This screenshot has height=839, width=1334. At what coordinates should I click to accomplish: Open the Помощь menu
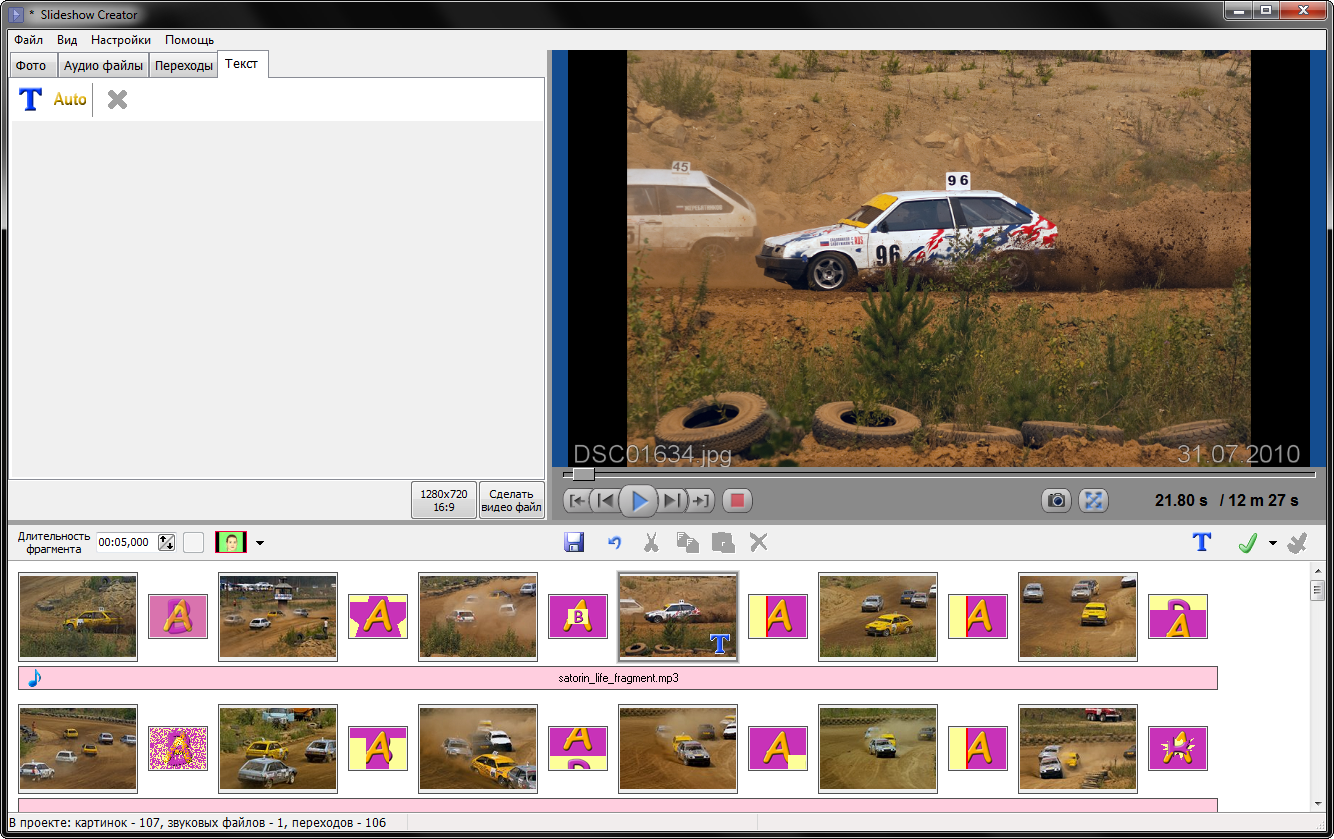pos(189,40)
